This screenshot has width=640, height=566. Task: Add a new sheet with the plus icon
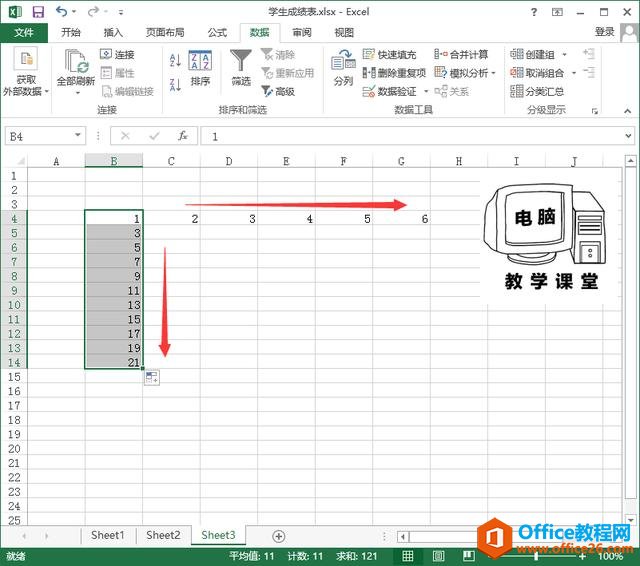(279, 536)
